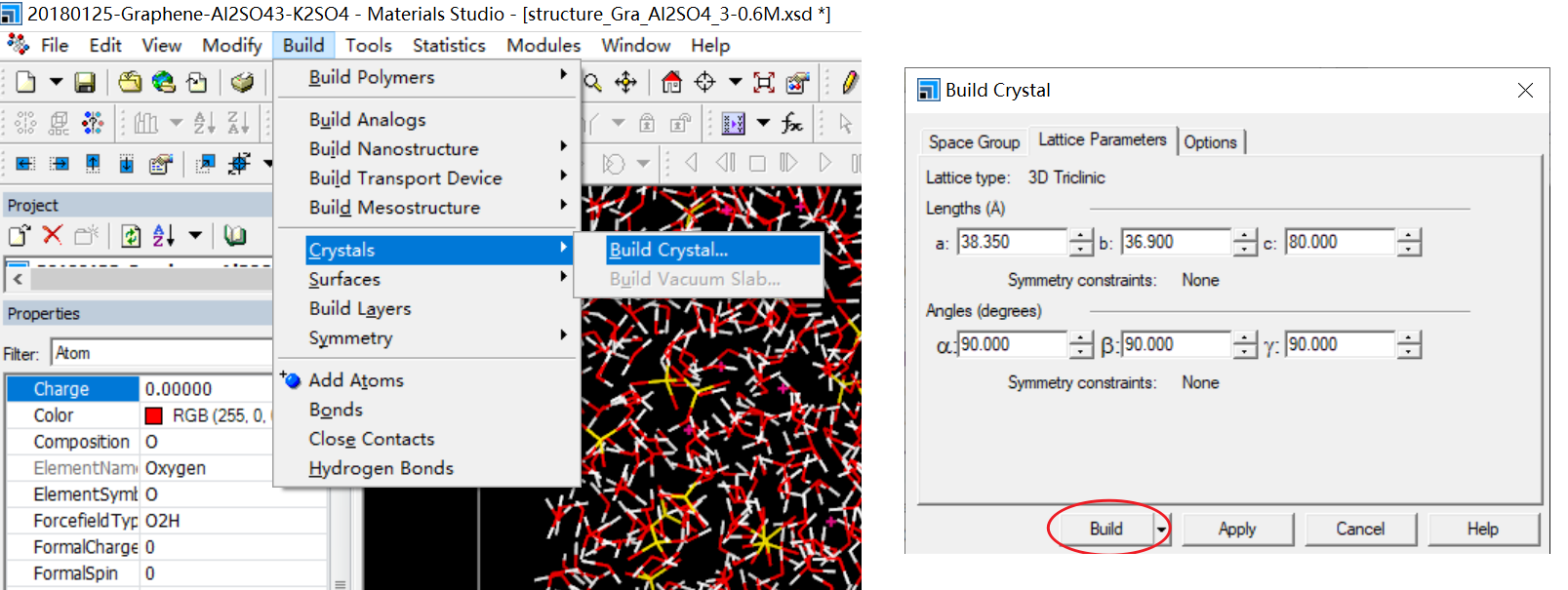Viewport: 1568px width, 590px height.
Task: Click the Fit to View icon
Action: 764,82
